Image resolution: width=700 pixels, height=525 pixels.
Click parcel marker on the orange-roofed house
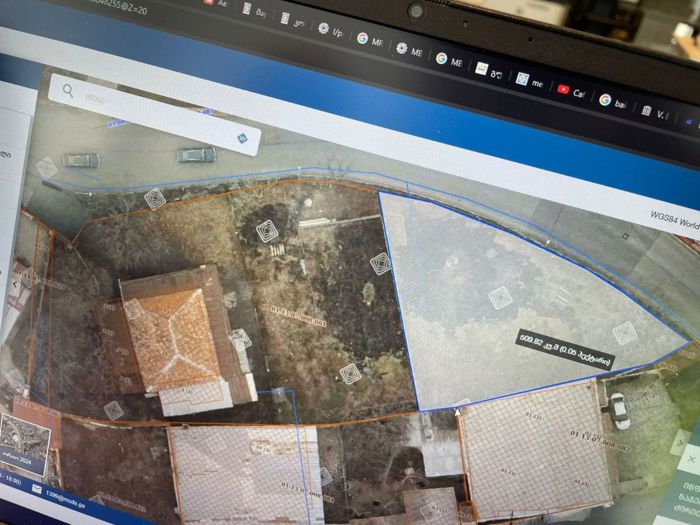point(133,308)
